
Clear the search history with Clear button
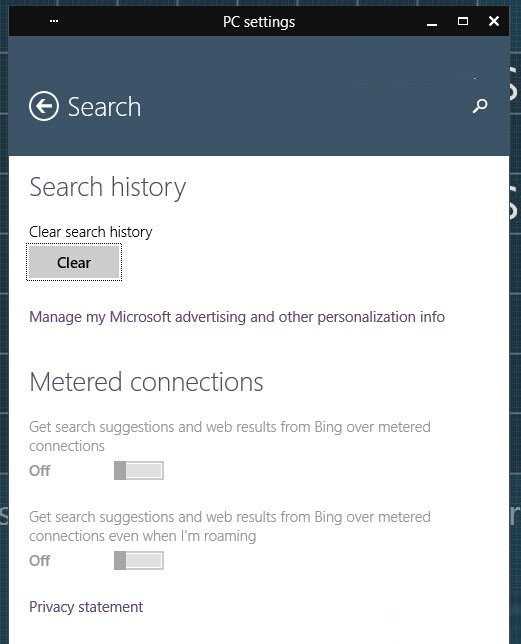coord(74,262)
